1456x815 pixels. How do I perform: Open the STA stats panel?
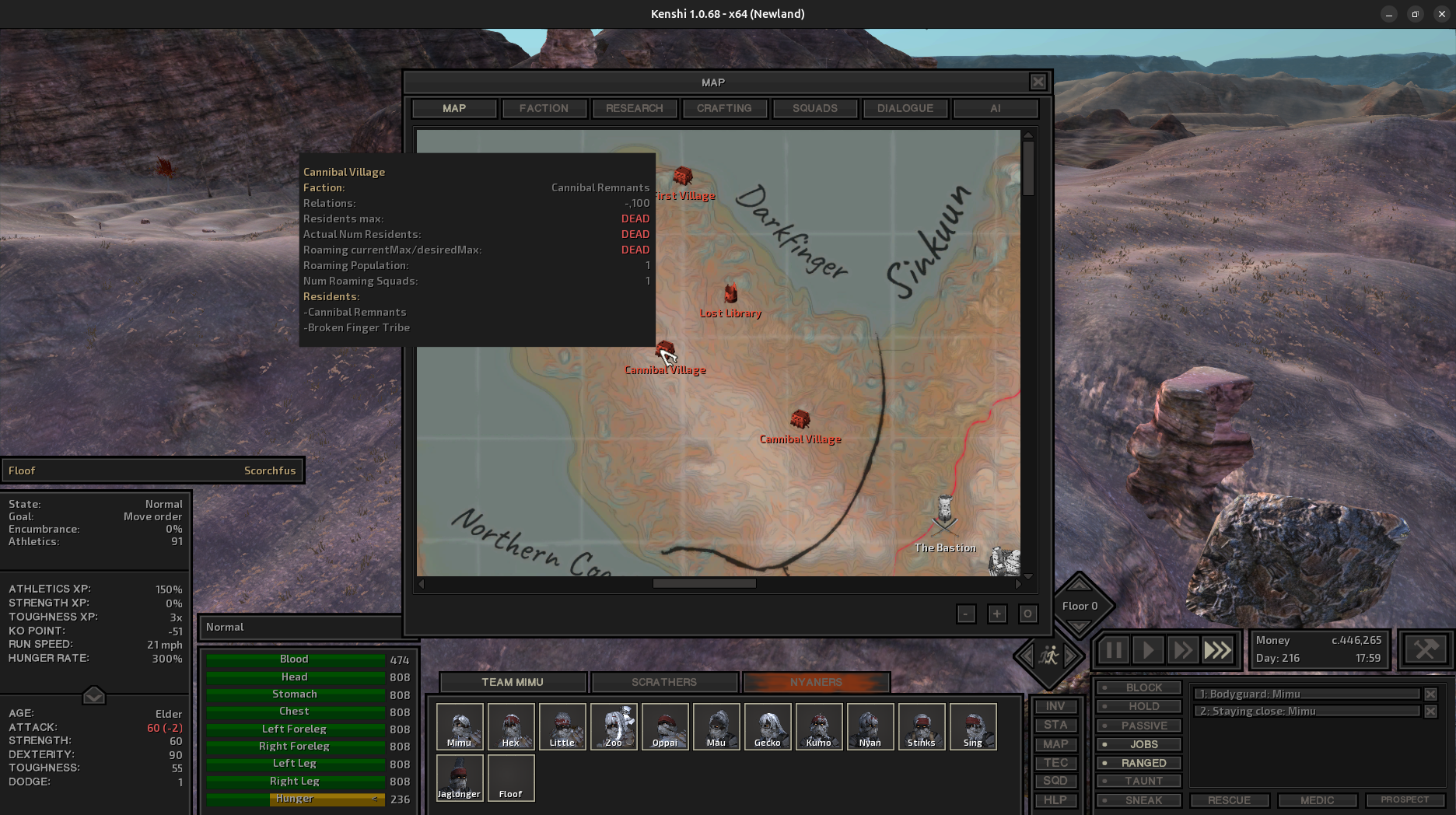pyautogui.click(x=1055, y=725)
